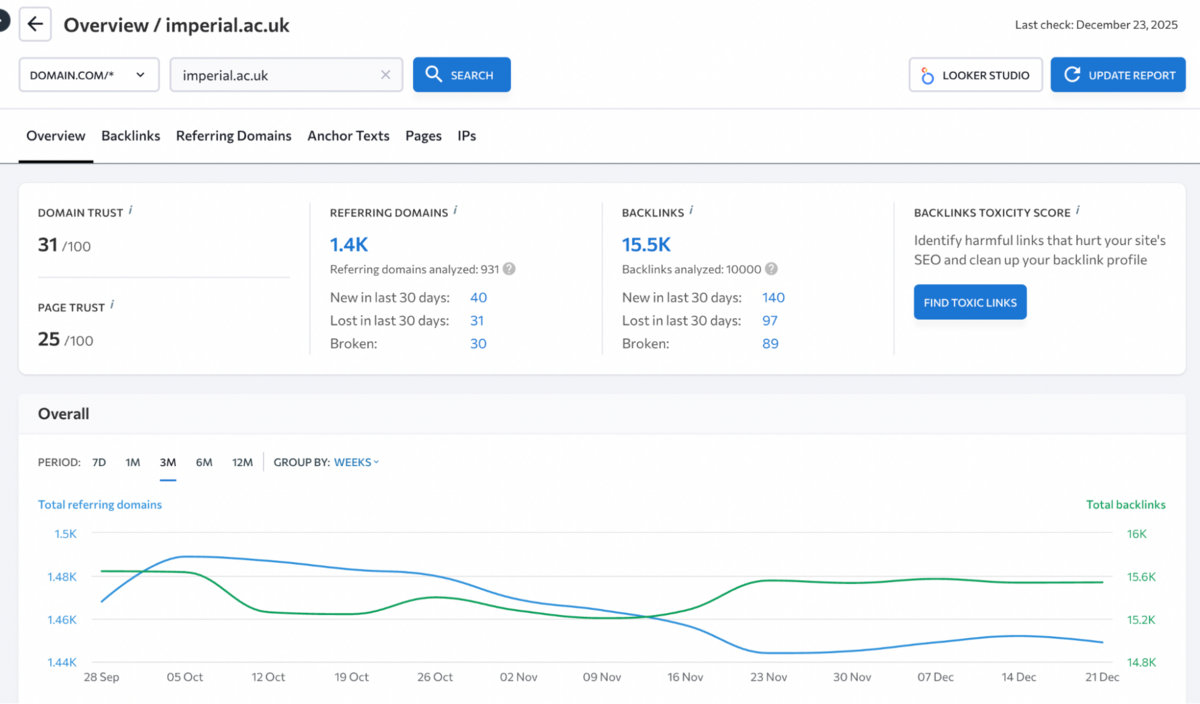Switch to the Backlinks tab
The width and height of the screenshot is (1200, 704).
pos(131,136)
